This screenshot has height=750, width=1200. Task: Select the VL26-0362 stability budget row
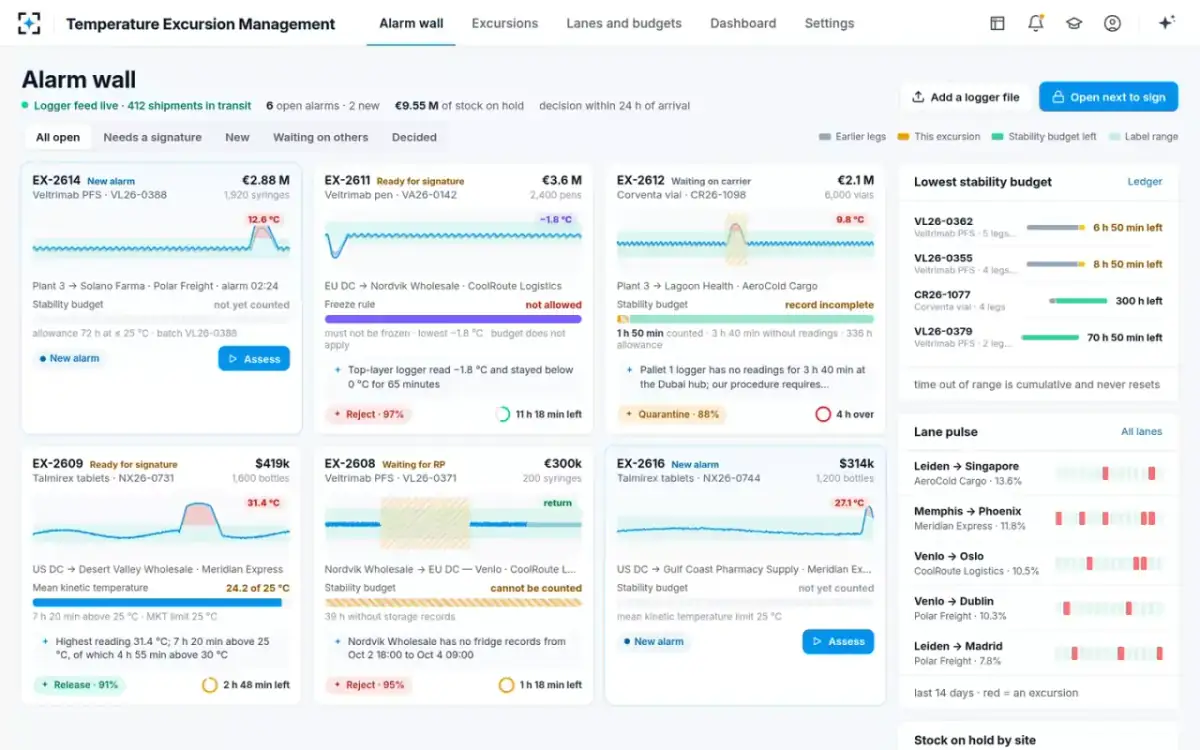pyautogui.click(x=1038, y=227)
